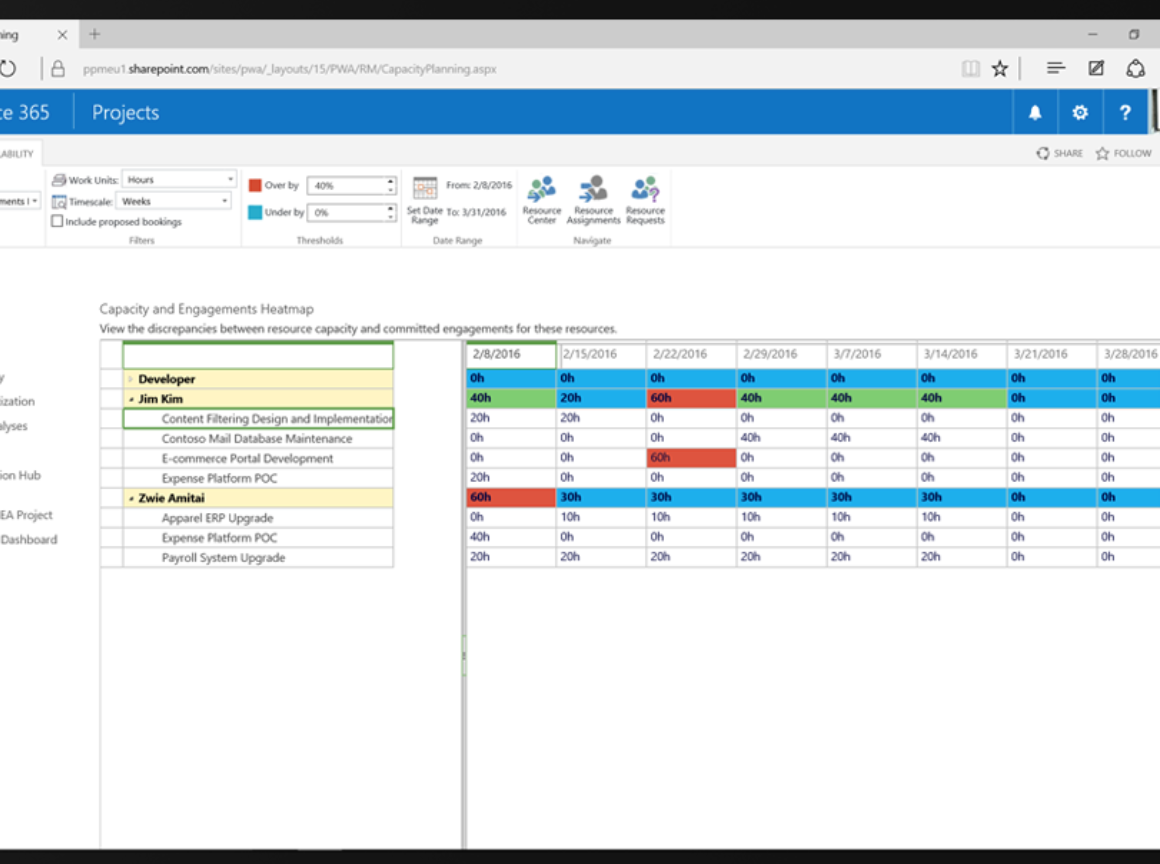Image resolution: width=1160 pixels, height=864 pixels.
Task: Close the current browser tab
Action: pos(62,35)
